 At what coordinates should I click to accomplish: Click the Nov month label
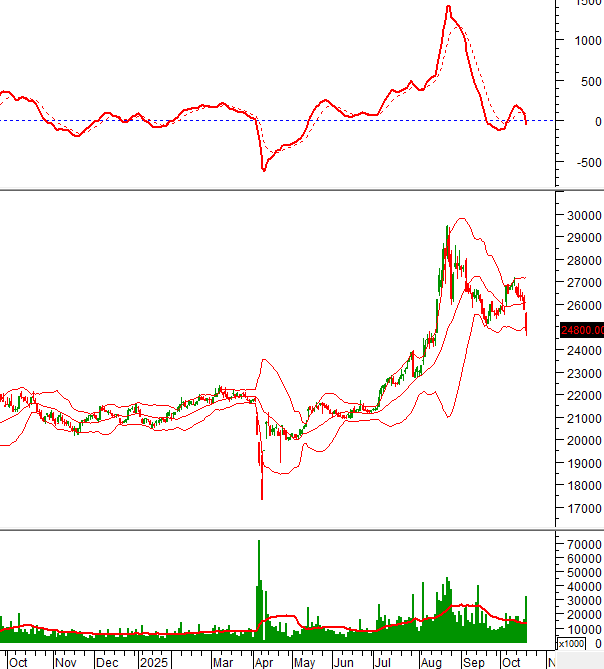66,662
